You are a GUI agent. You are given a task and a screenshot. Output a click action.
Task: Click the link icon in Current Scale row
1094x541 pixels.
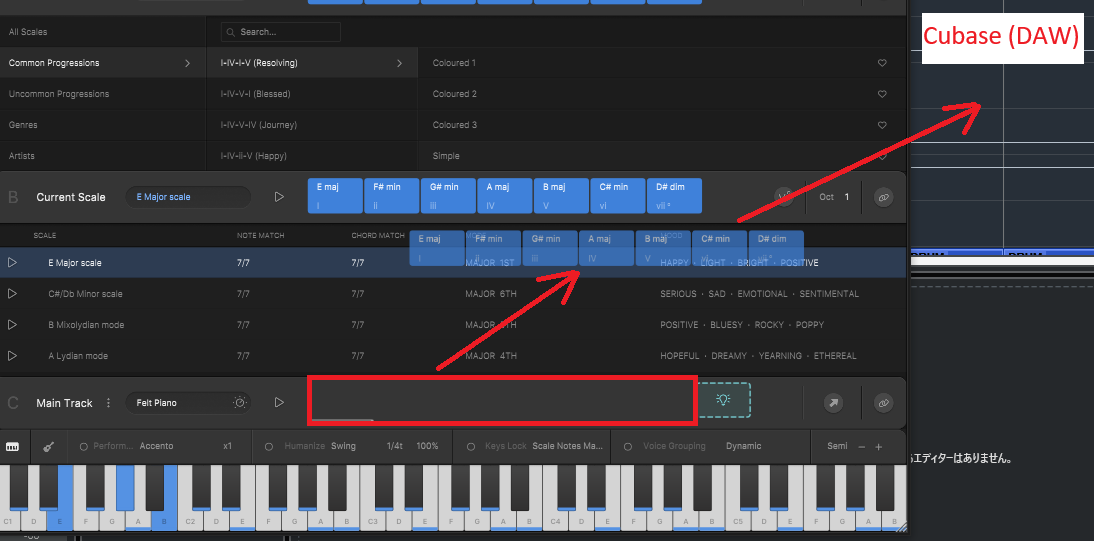[x=882, y=197]
